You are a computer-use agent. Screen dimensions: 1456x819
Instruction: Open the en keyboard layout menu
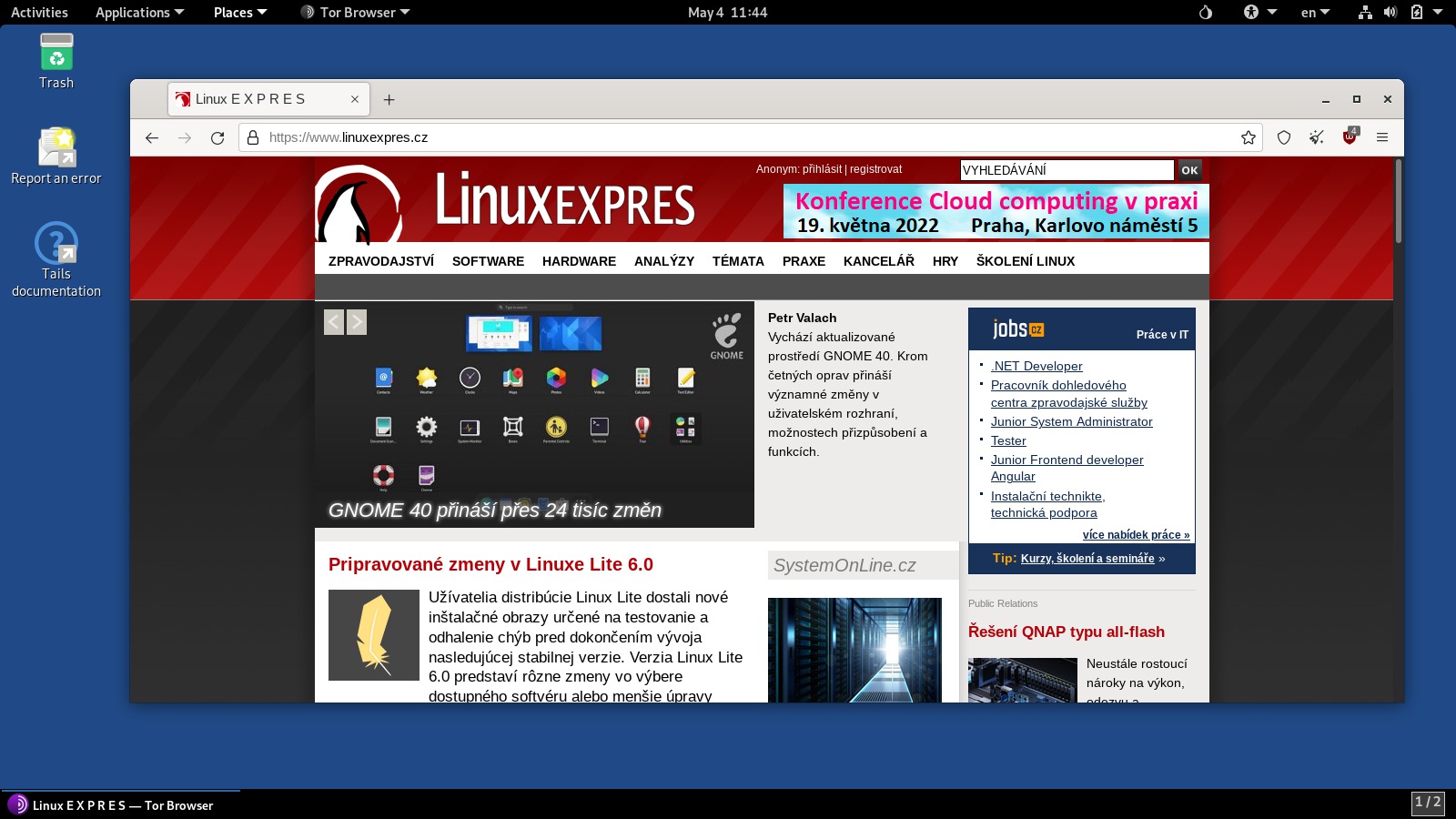1315,13
